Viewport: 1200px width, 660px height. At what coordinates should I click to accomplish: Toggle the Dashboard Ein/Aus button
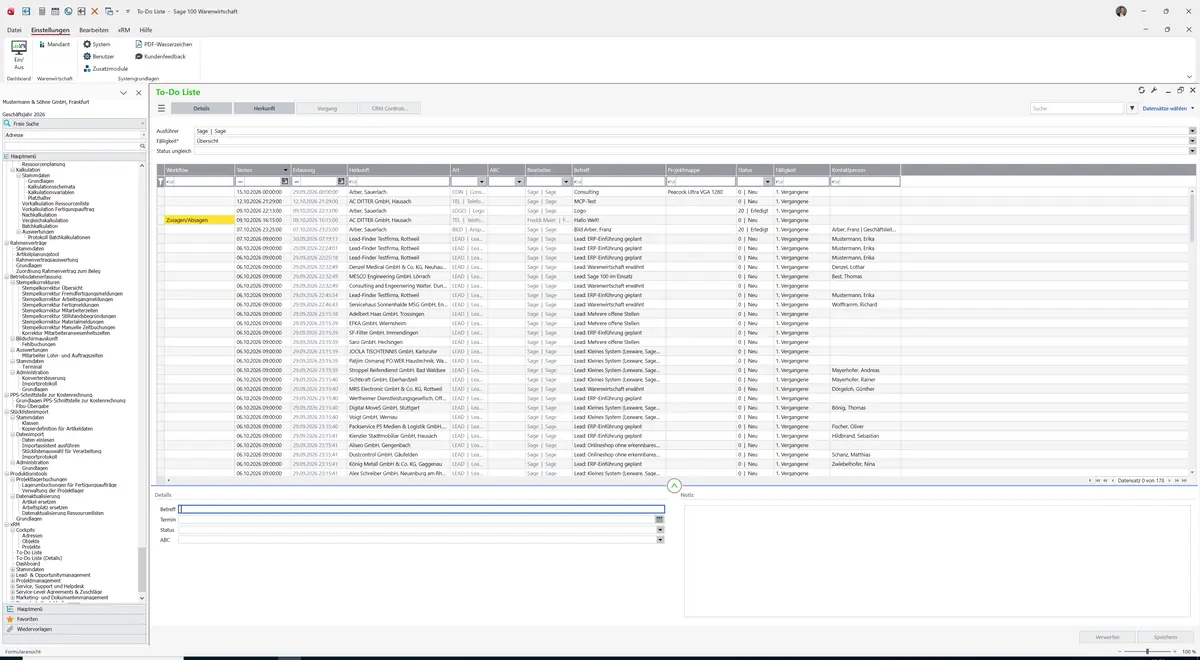click(x=19, y=54)
